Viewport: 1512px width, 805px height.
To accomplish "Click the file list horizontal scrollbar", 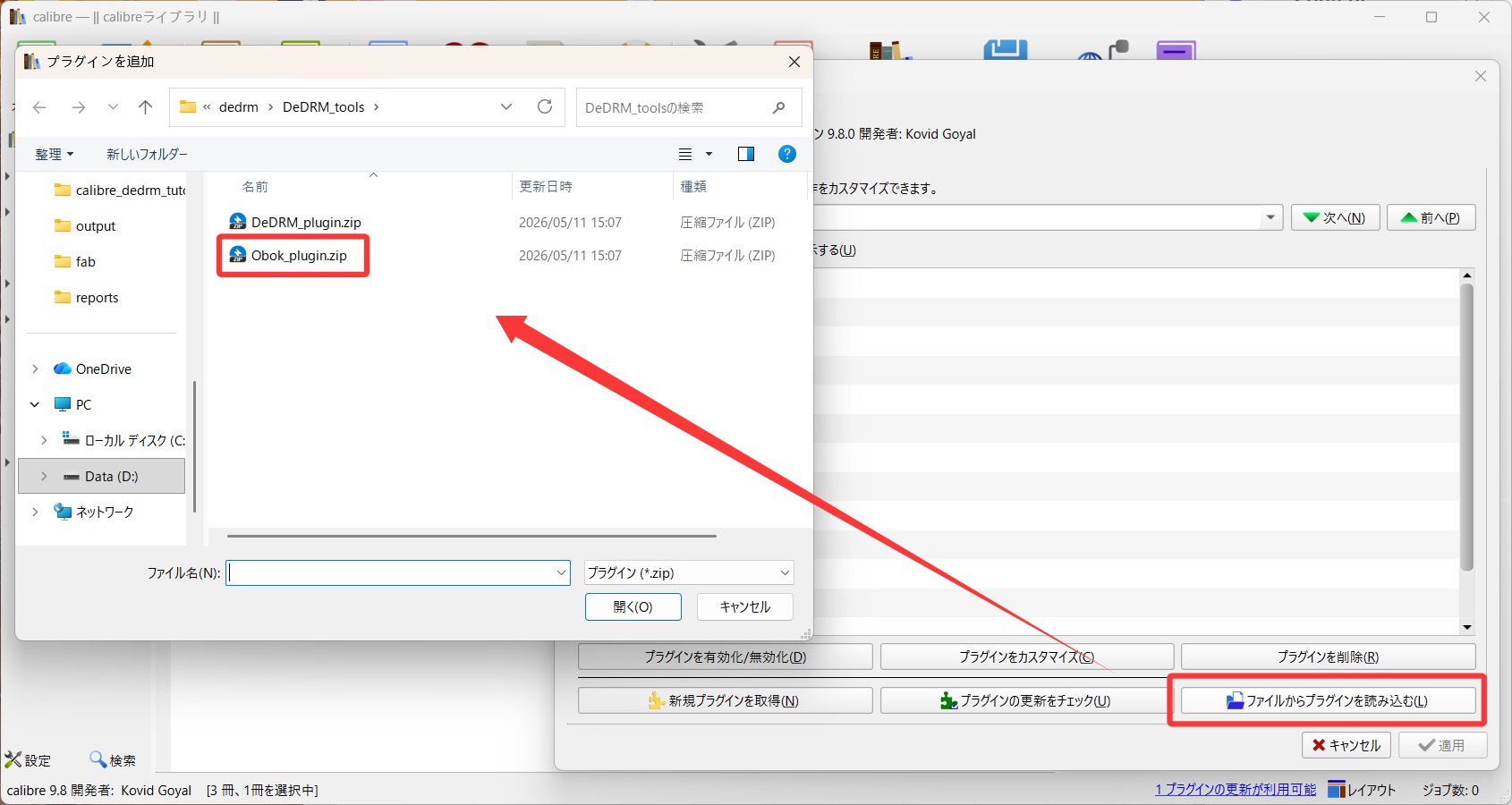I will click(x=471, y=536).
